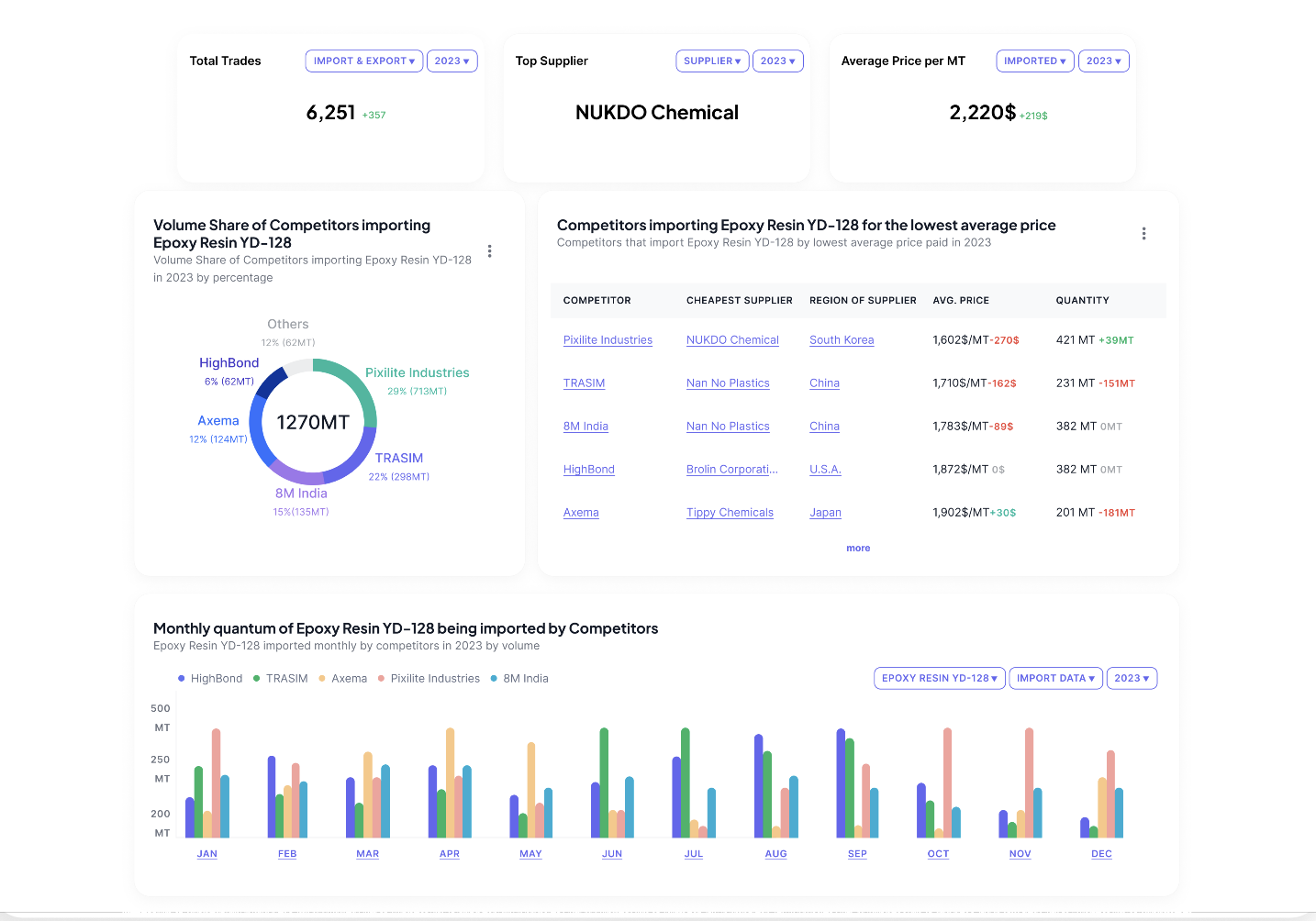Open the IMPORT & EXPORT filter dropdown
The width and height of the screenshot is (1316, 921).
coord(363,61)
